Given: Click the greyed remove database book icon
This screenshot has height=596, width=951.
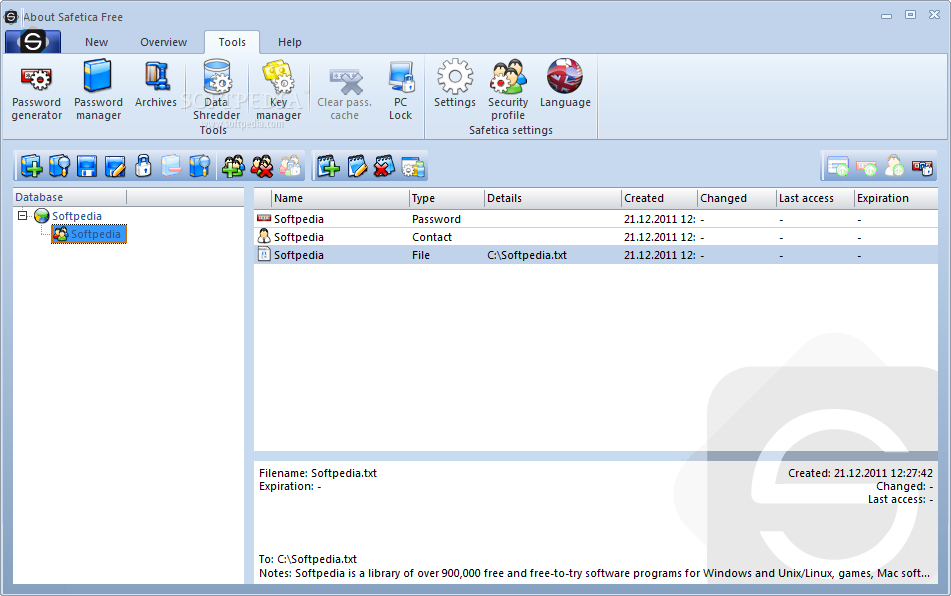Looking at the screenshot, I should (171, 166).
